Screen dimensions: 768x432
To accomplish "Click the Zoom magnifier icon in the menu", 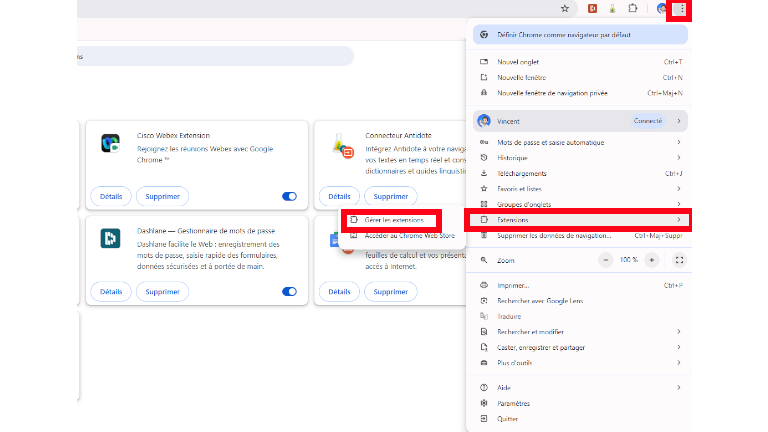I will point(484,260).
